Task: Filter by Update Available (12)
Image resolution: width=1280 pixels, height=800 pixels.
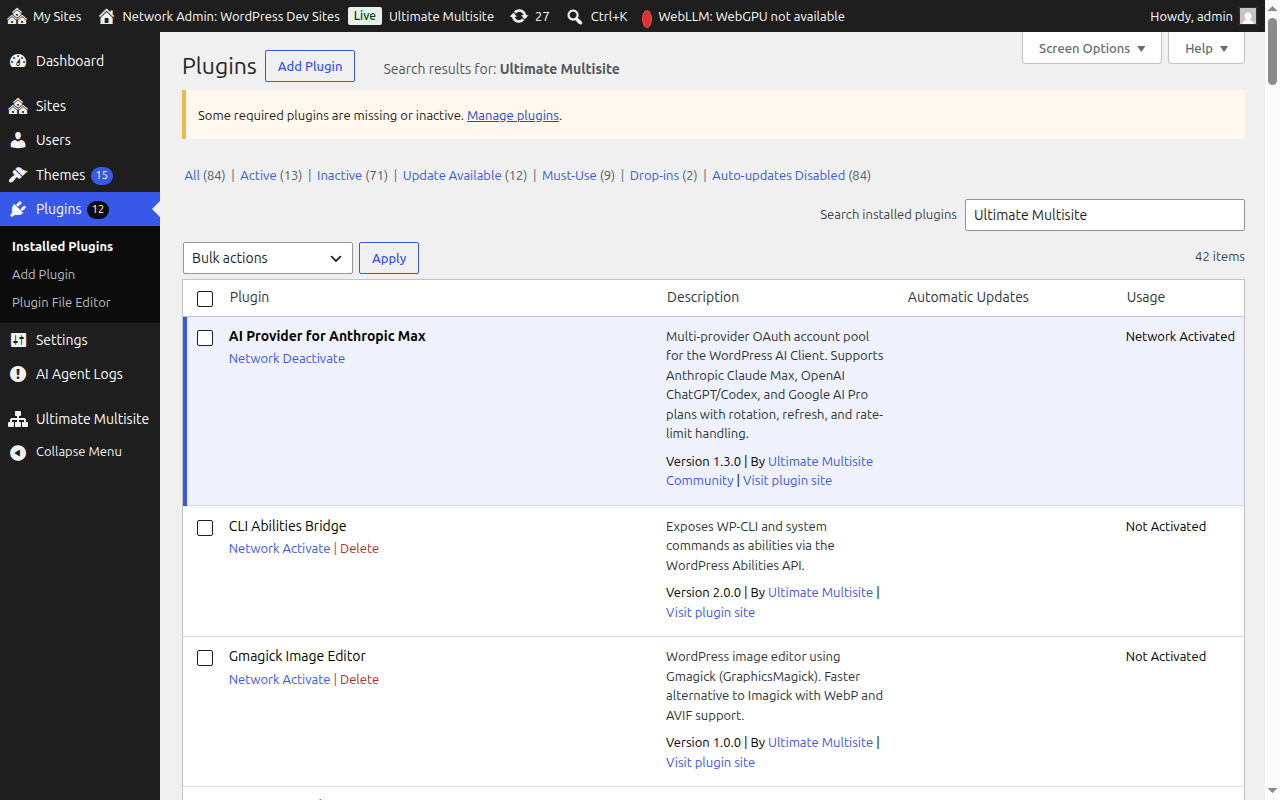Action: pos(465,175)
